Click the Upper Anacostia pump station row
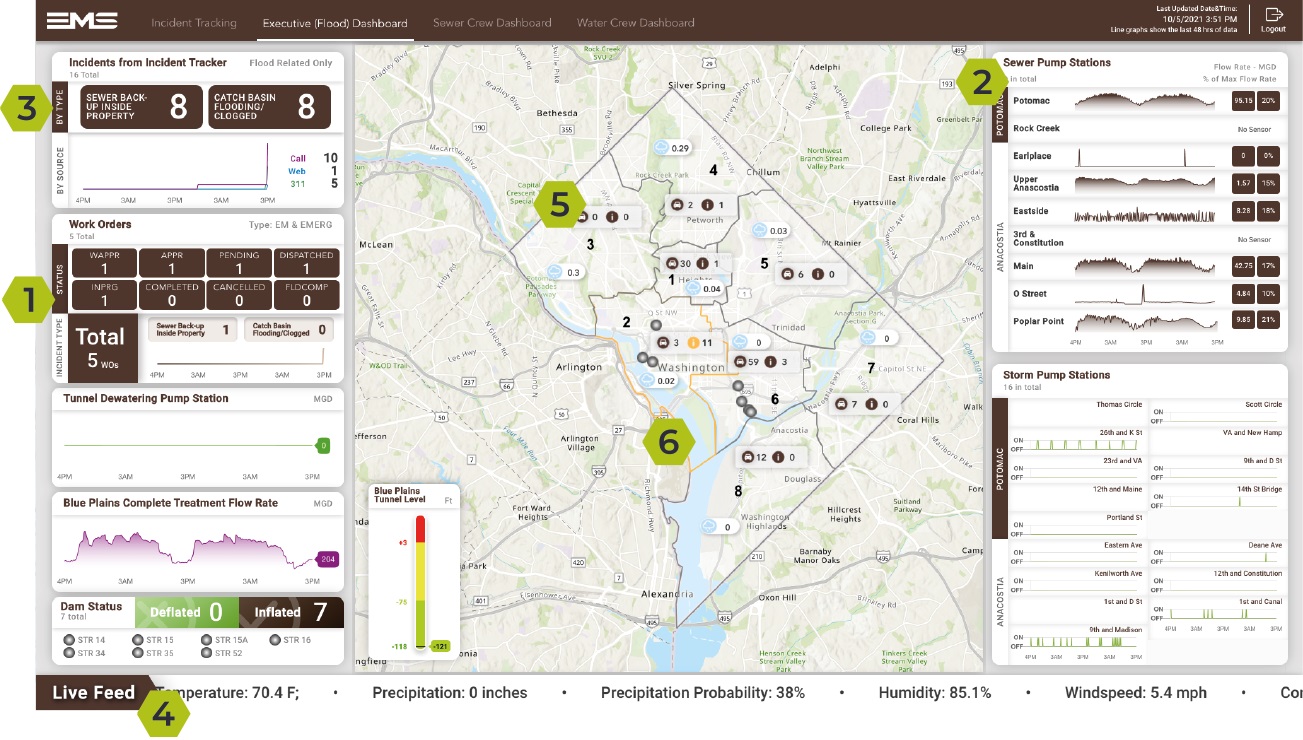This screenshot has width=1303, height=740. tap(1145, 184)
